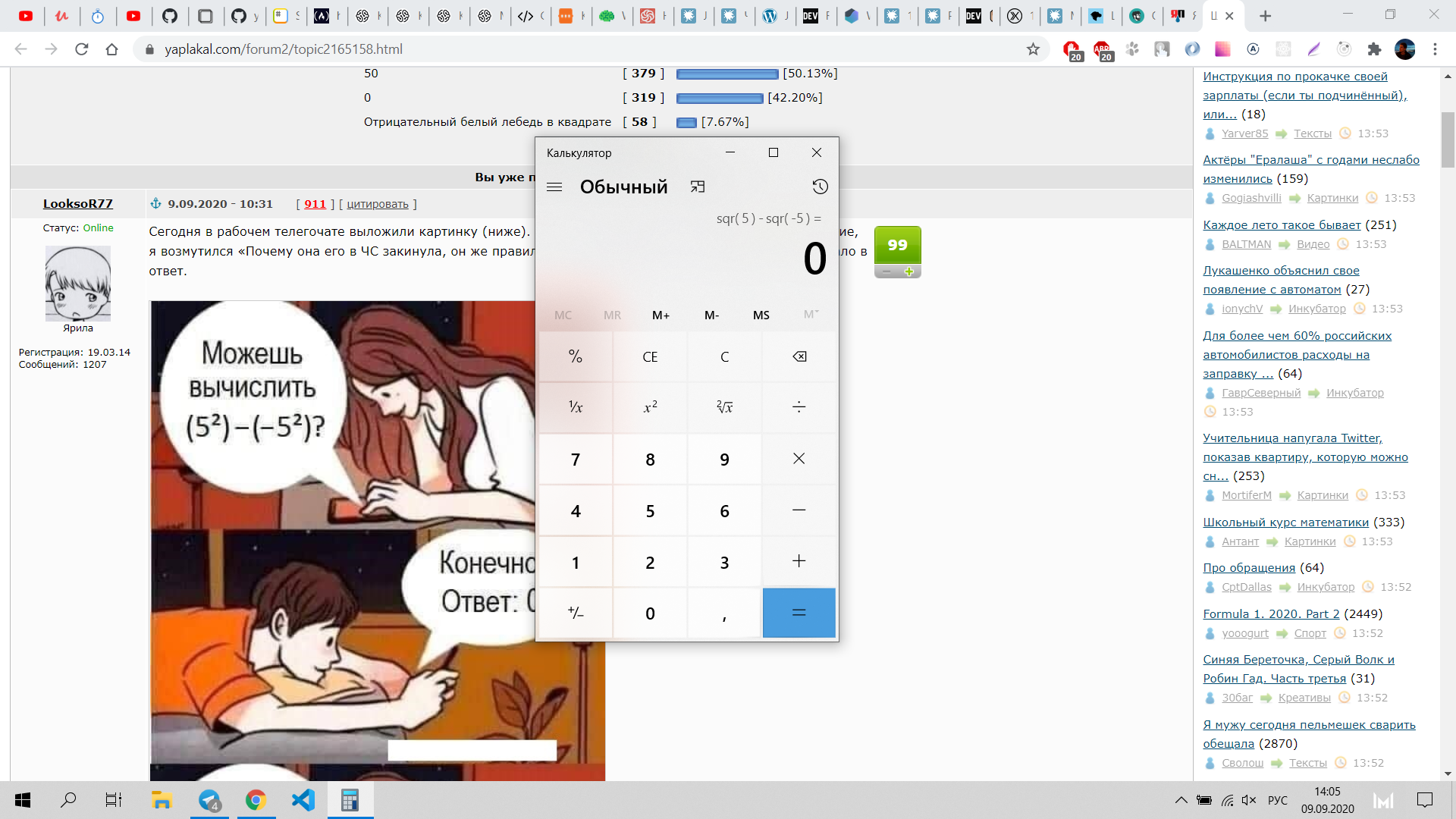Viewport: 1456px width, 819px height.
Task: Click the percent key in calculator
Action: pyautogui.click(x=576, y=356)
